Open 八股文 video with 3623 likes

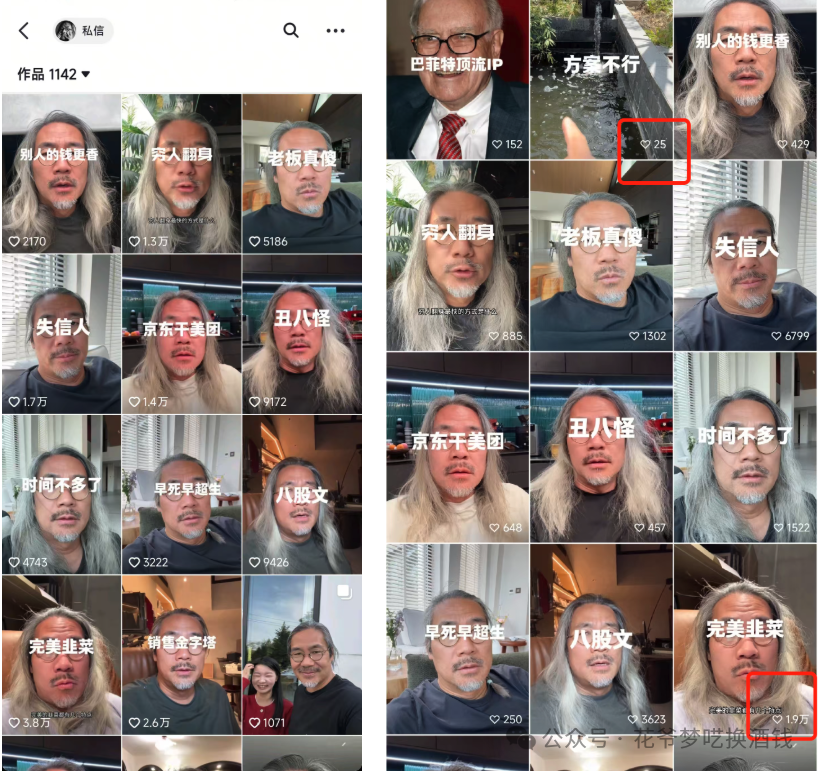click(601, 639)
